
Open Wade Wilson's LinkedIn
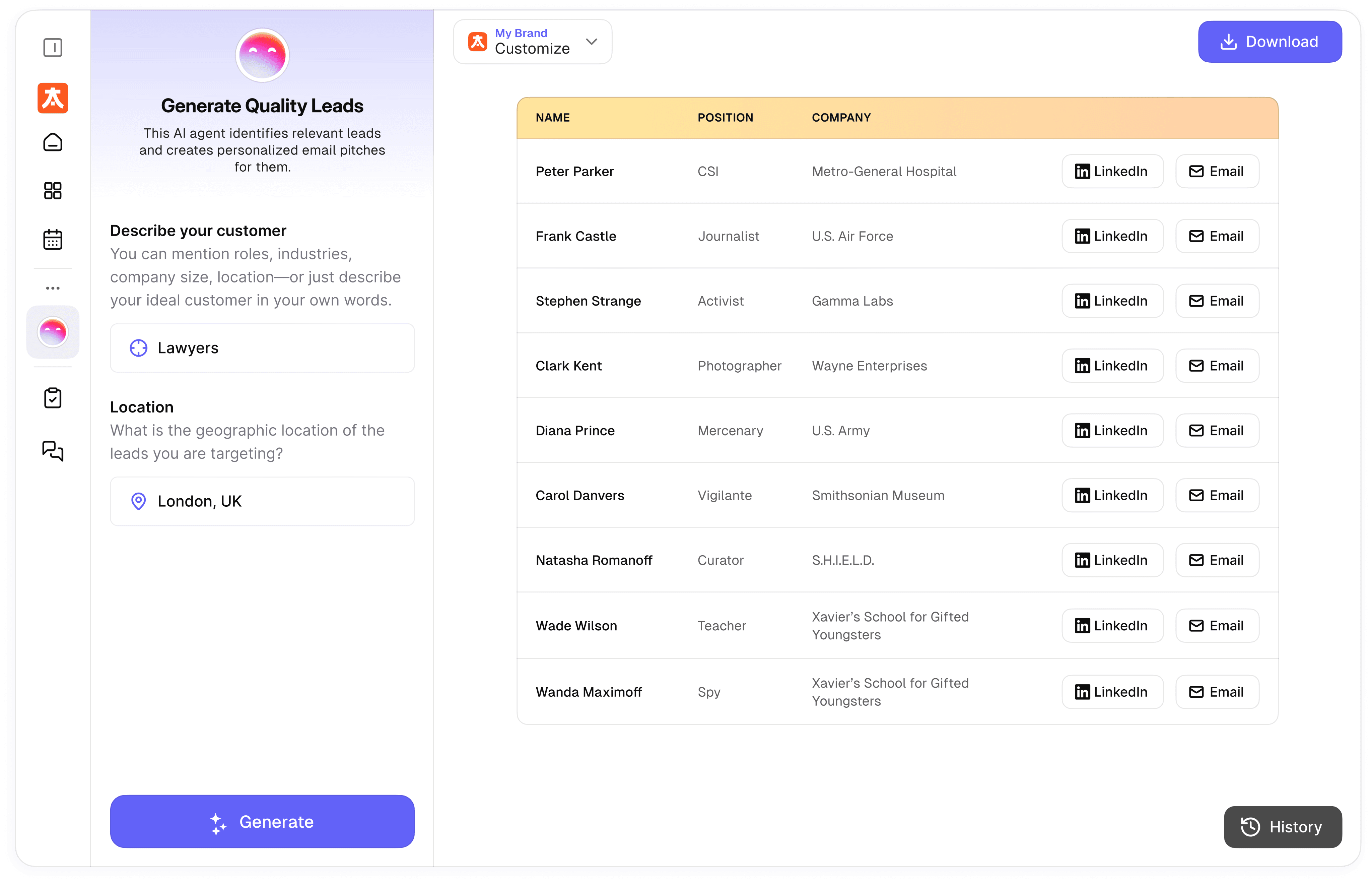pos(1112,626)
